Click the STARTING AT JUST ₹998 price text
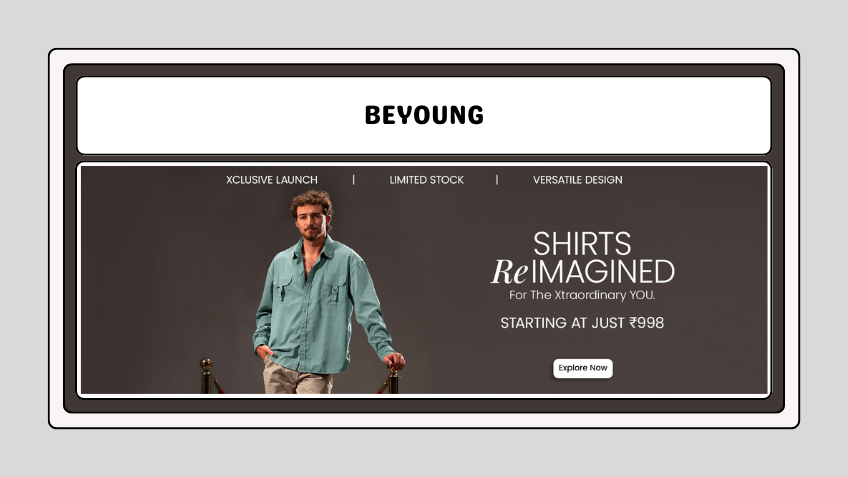This screenshot has width=848, height=477. [582, 323]
